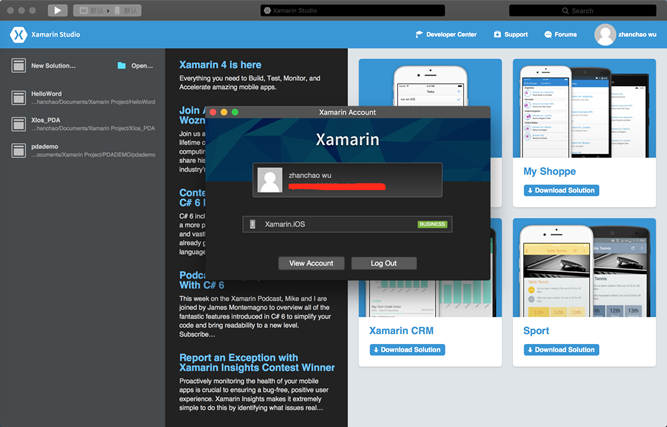Viewport: 667px width, 427px height.
Task: Click the Xamarin CRM title
Action: [401, 331]
